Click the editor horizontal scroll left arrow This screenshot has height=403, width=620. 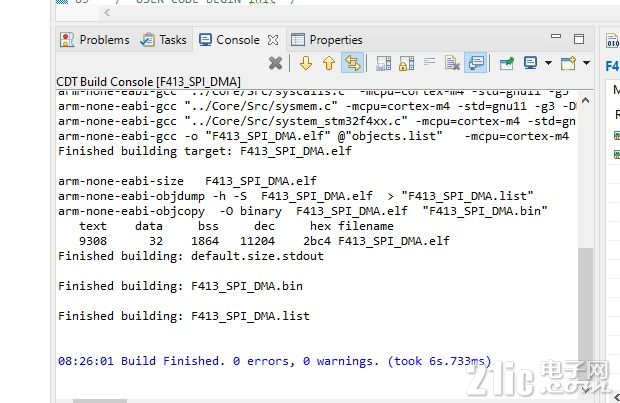(107, 12)
